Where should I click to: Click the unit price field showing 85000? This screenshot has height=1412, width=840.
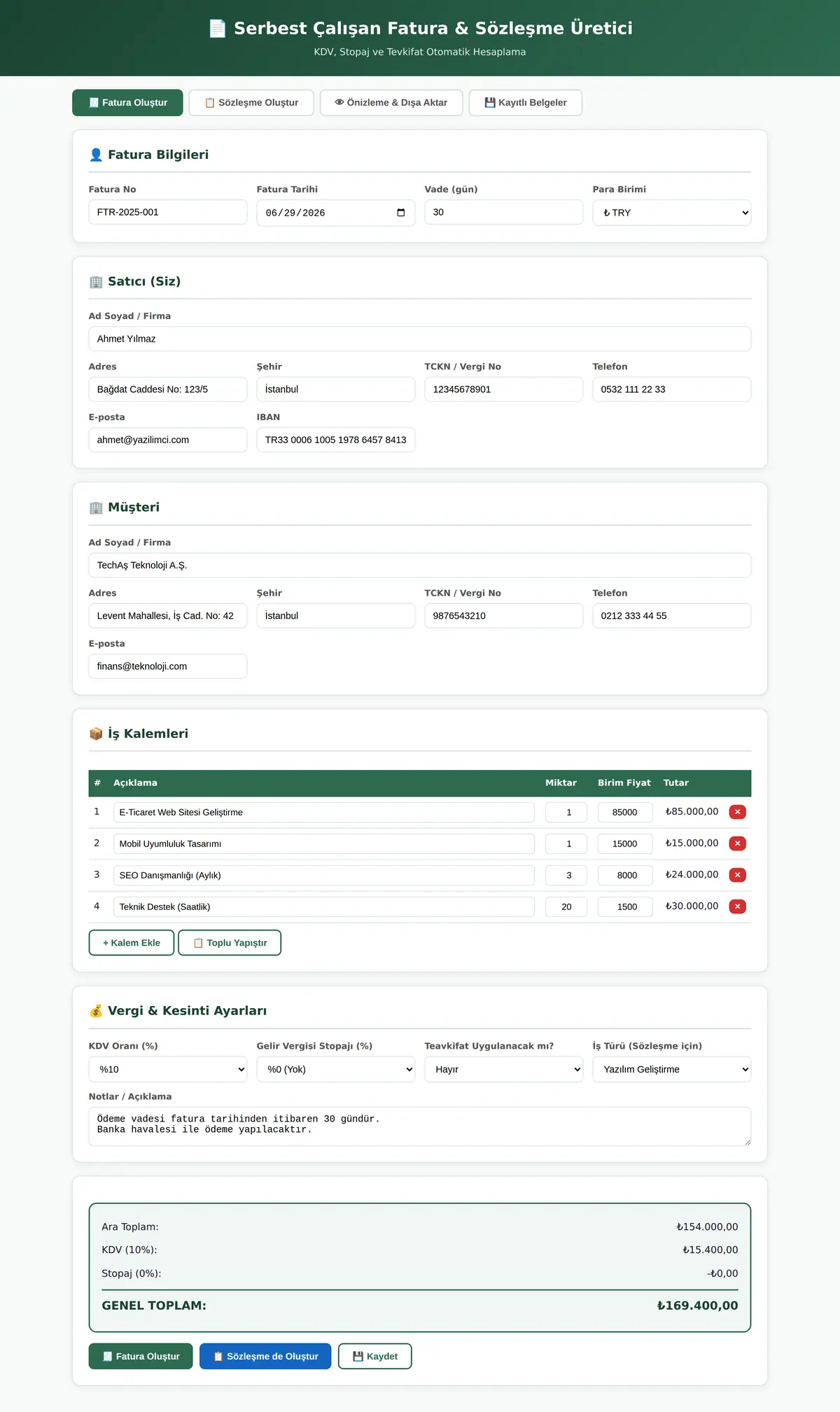tap(625, 812)
